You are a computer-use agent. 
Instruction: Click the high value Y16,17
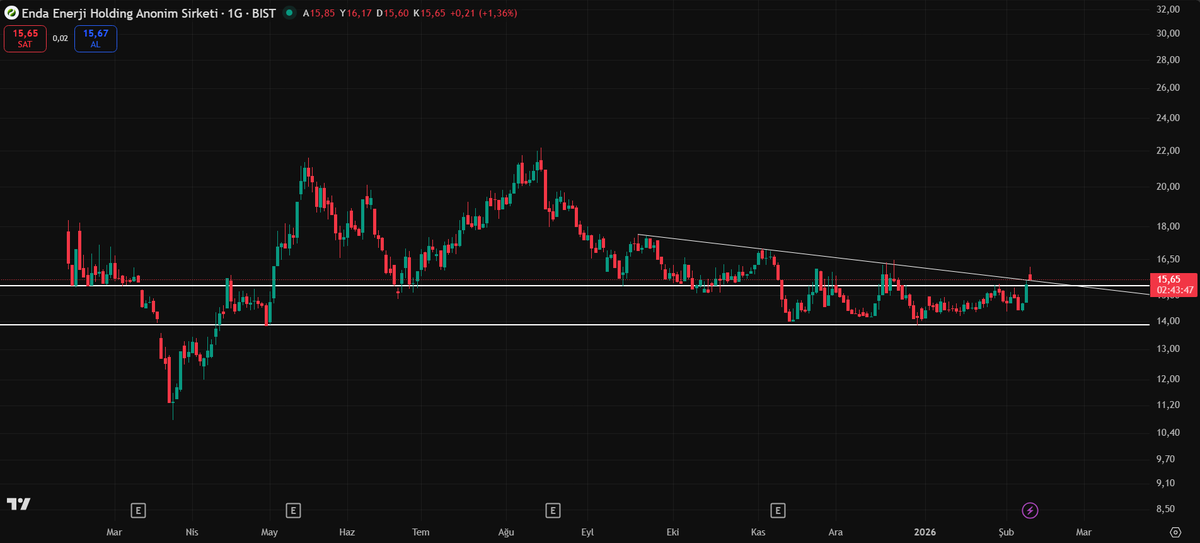click(356, 13)
